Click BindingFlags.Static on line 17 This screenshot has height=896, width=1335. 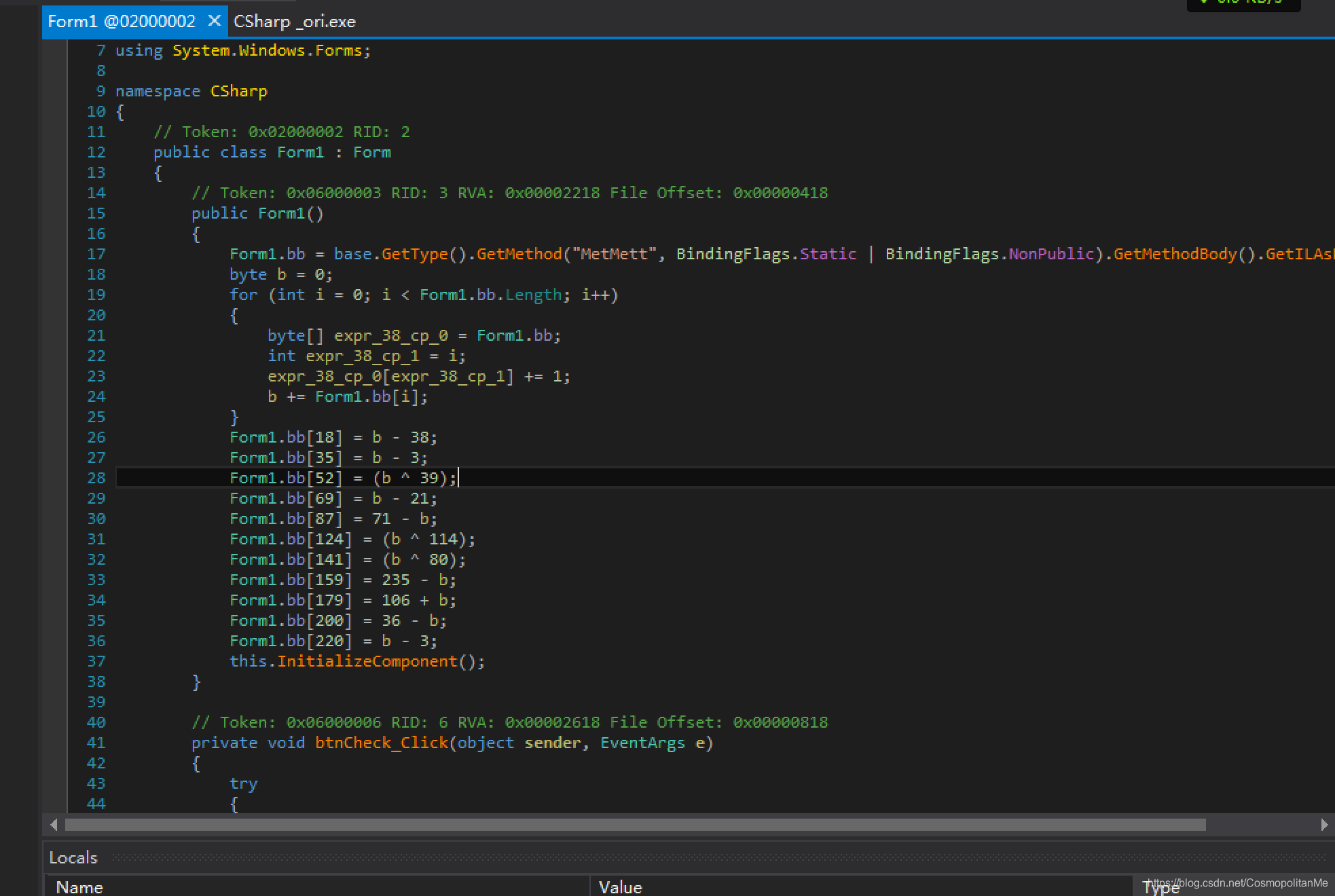coord(766,254)
